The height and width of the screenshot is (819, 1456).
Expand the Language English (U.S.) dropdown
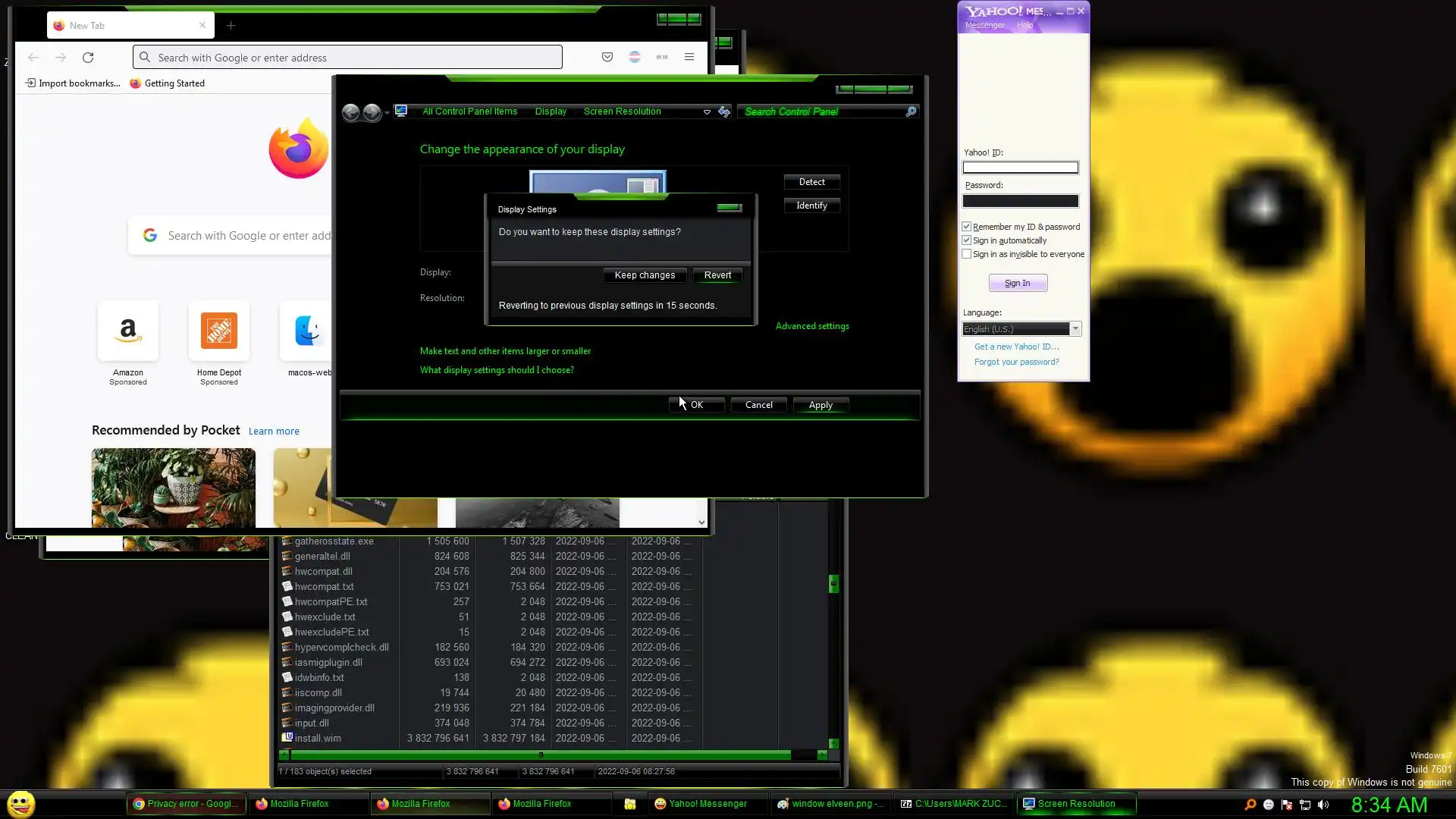pyautogui.click(x=1075, y=329)
